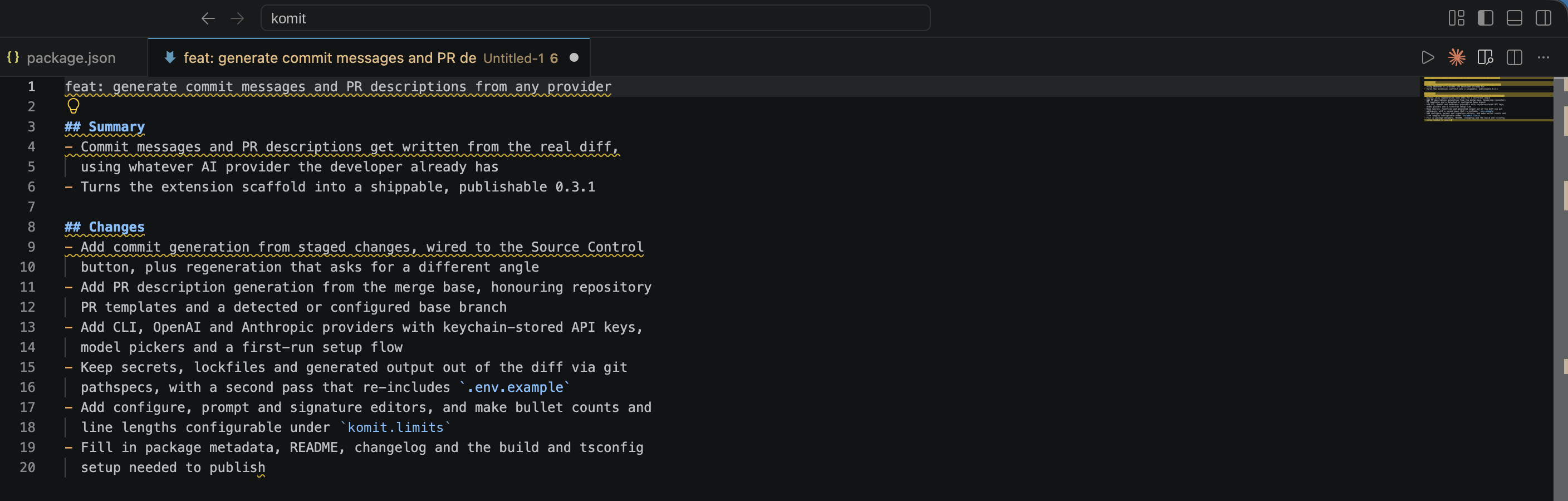Image resolution: width=1568 pixels, height=501 pixels.
Task: Click "setup needed to publish" on line 20
Action: 173,468
